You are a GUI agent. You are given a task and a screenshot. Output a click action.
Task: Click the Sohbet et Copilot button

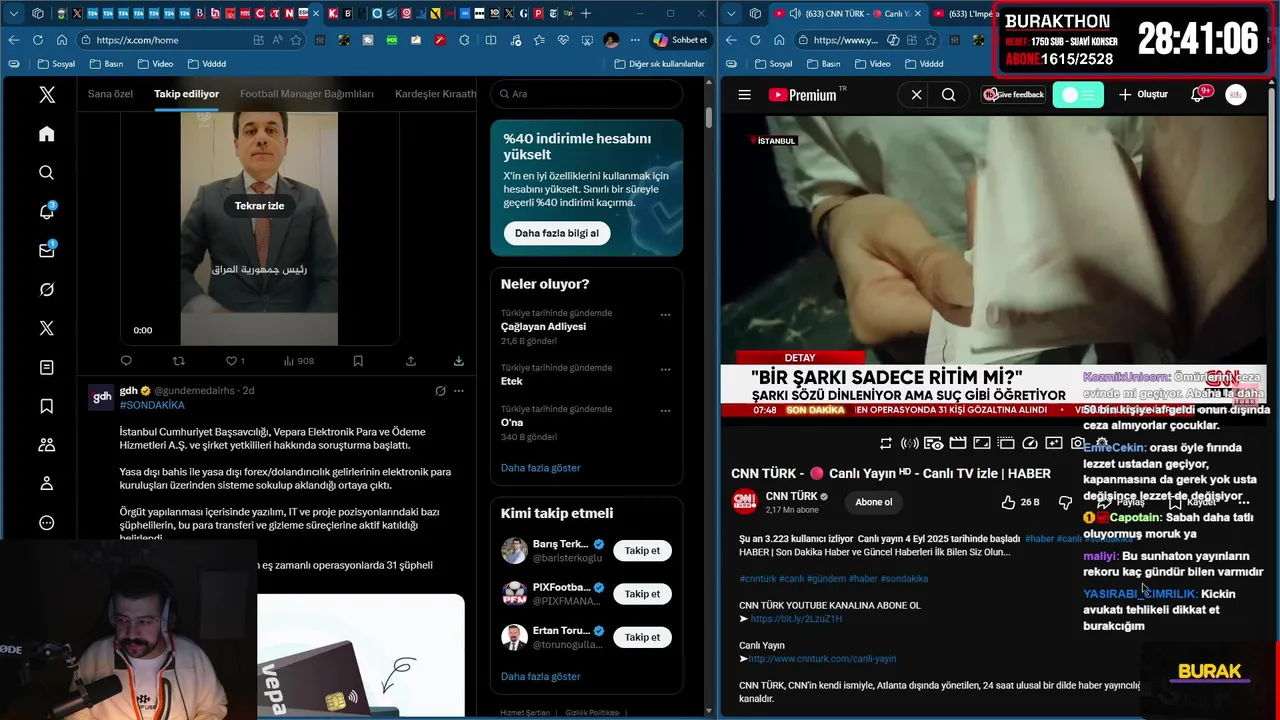point(680,40)
